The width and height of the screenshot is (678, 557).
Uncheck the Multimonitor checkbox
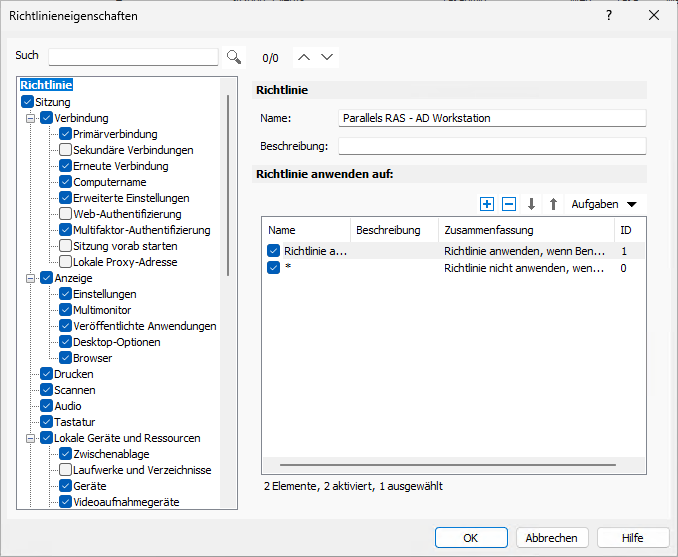(66, 310)
